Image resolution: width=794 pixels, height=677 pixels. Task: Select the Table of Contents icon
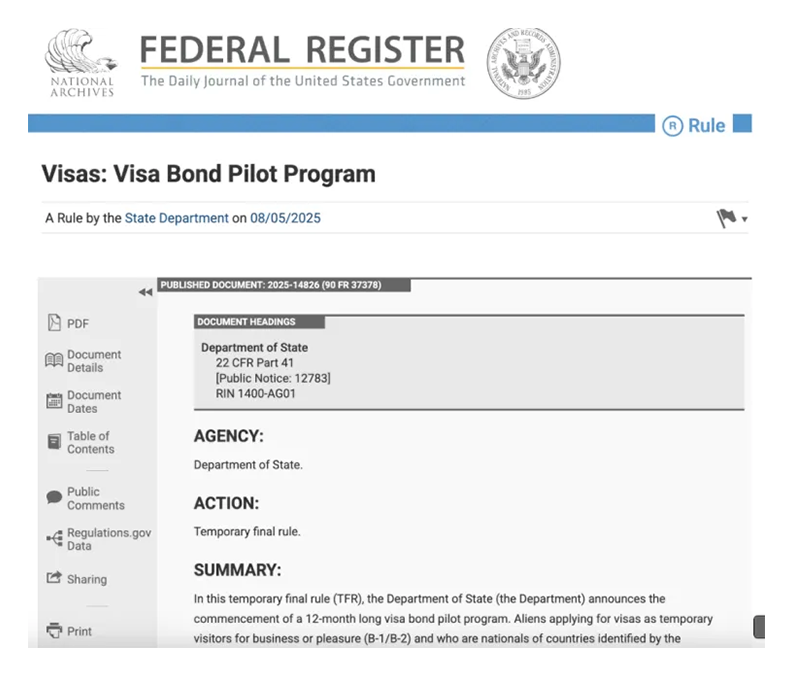click(54, 442)
